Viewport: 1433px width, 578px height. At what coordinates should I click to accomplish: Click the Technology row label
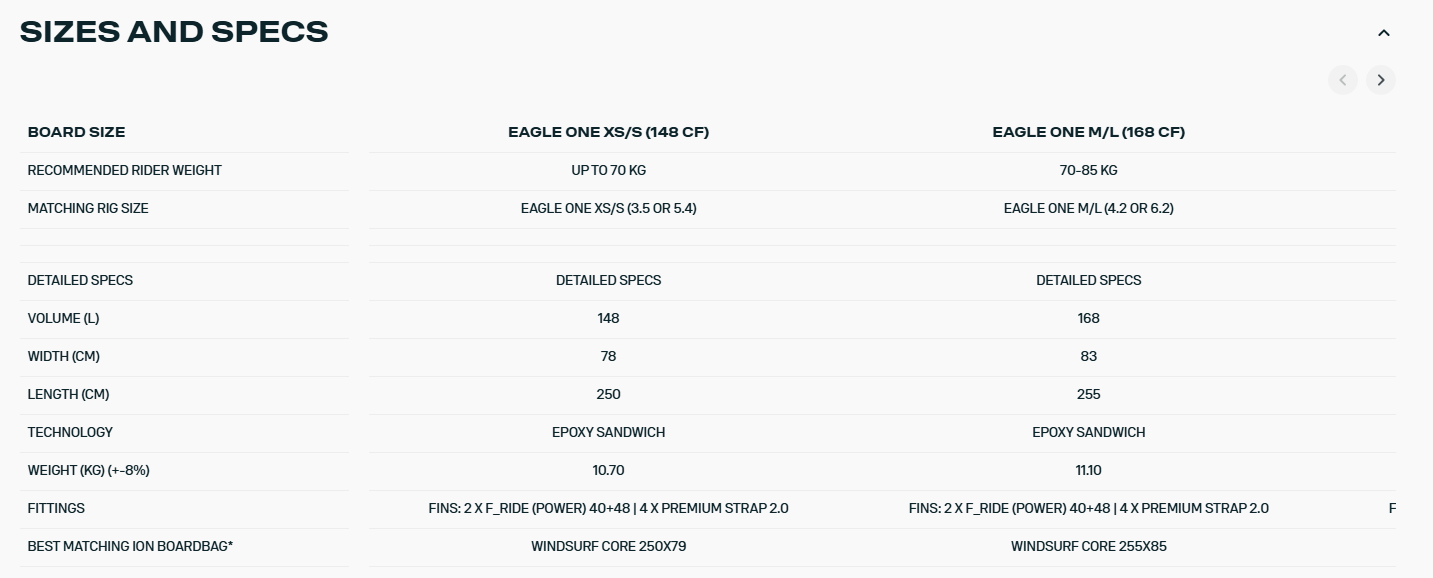[70, 432]
